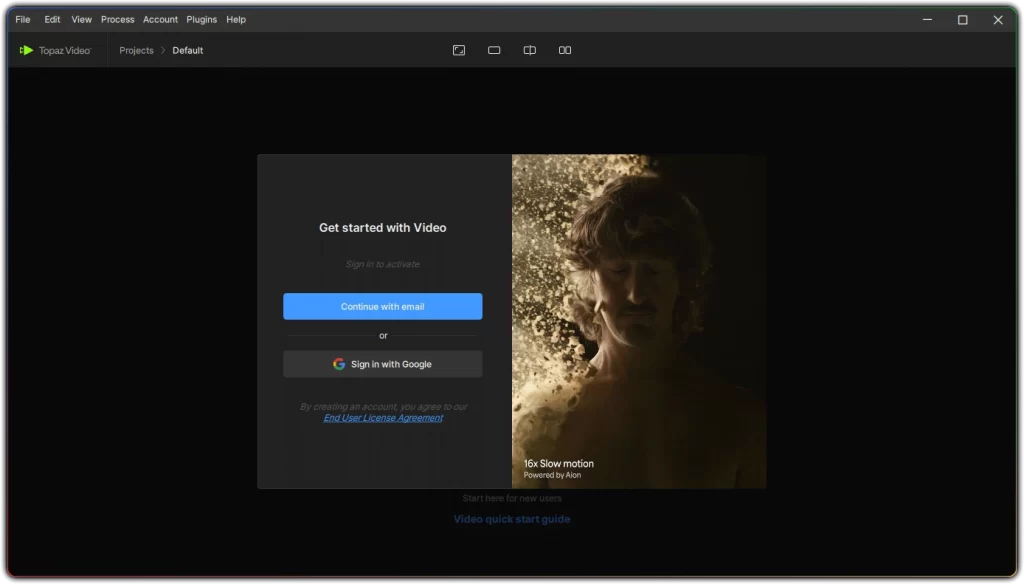Open the View menu
The height and width of the screenshot is (584, 1024).
pos(81,19)
